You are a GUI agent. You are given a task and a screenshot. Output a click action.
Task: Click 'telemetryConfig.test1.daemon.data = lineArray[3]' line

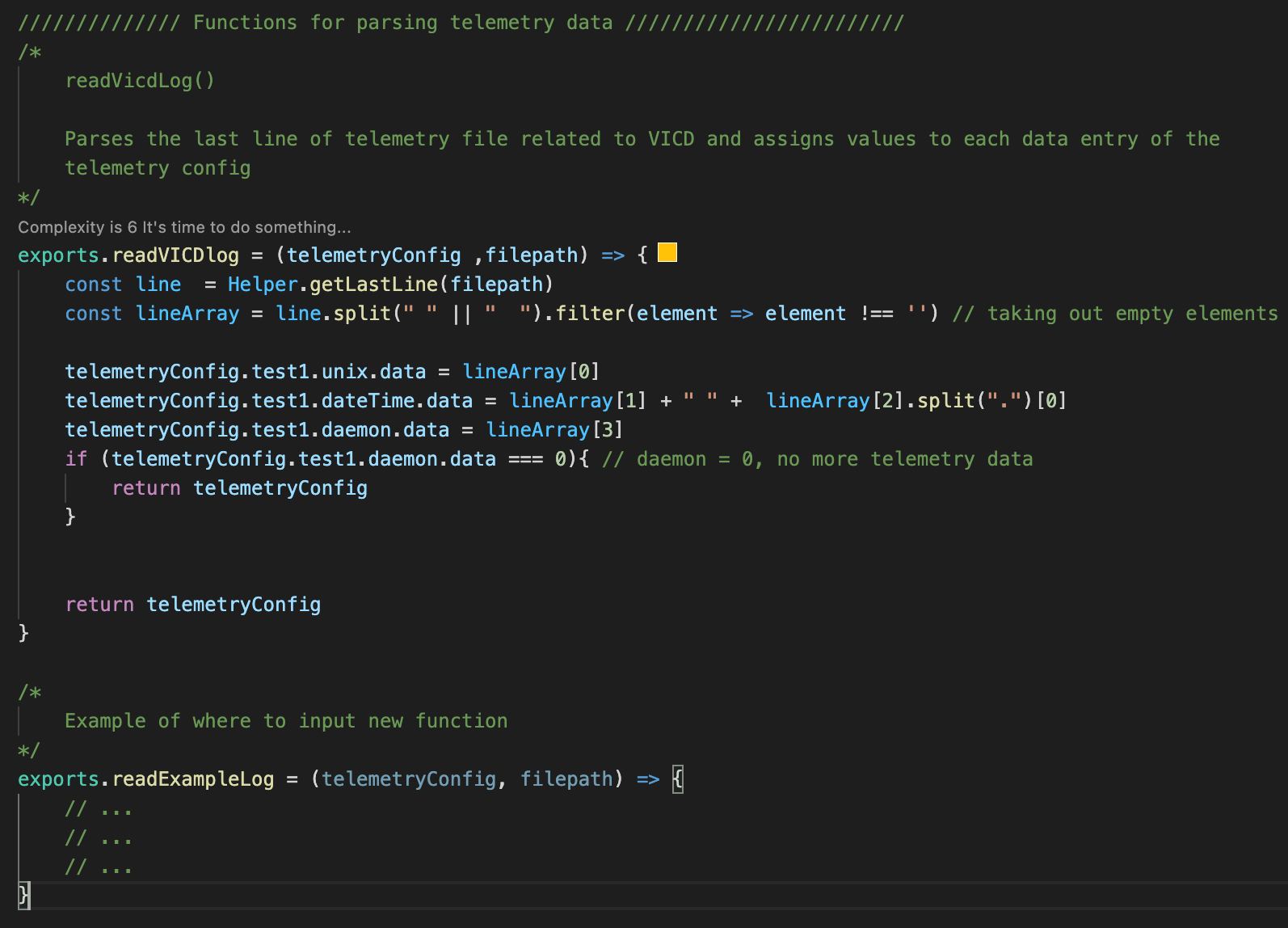point(343,430)
